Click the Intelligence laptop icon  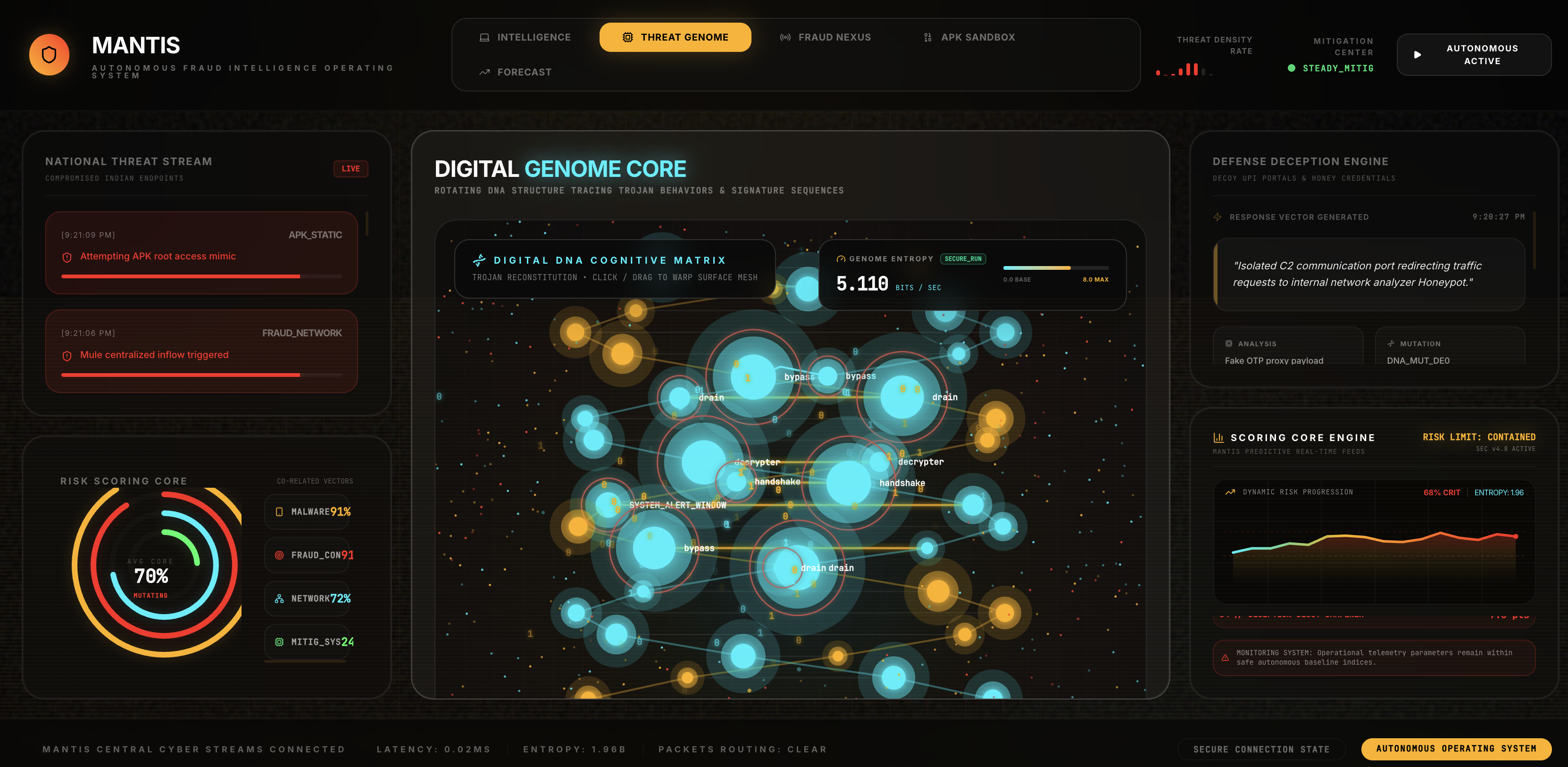(x=484, y=38)
